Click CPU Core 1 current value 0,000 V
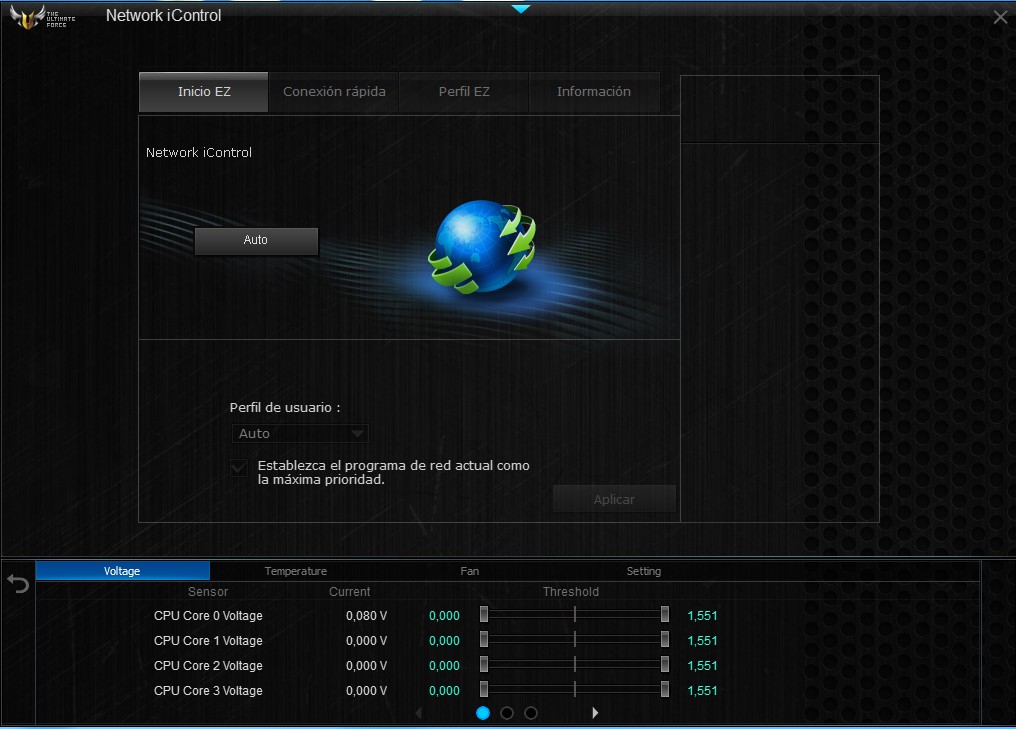1016x729 pixels. click(x=366, y=641)
